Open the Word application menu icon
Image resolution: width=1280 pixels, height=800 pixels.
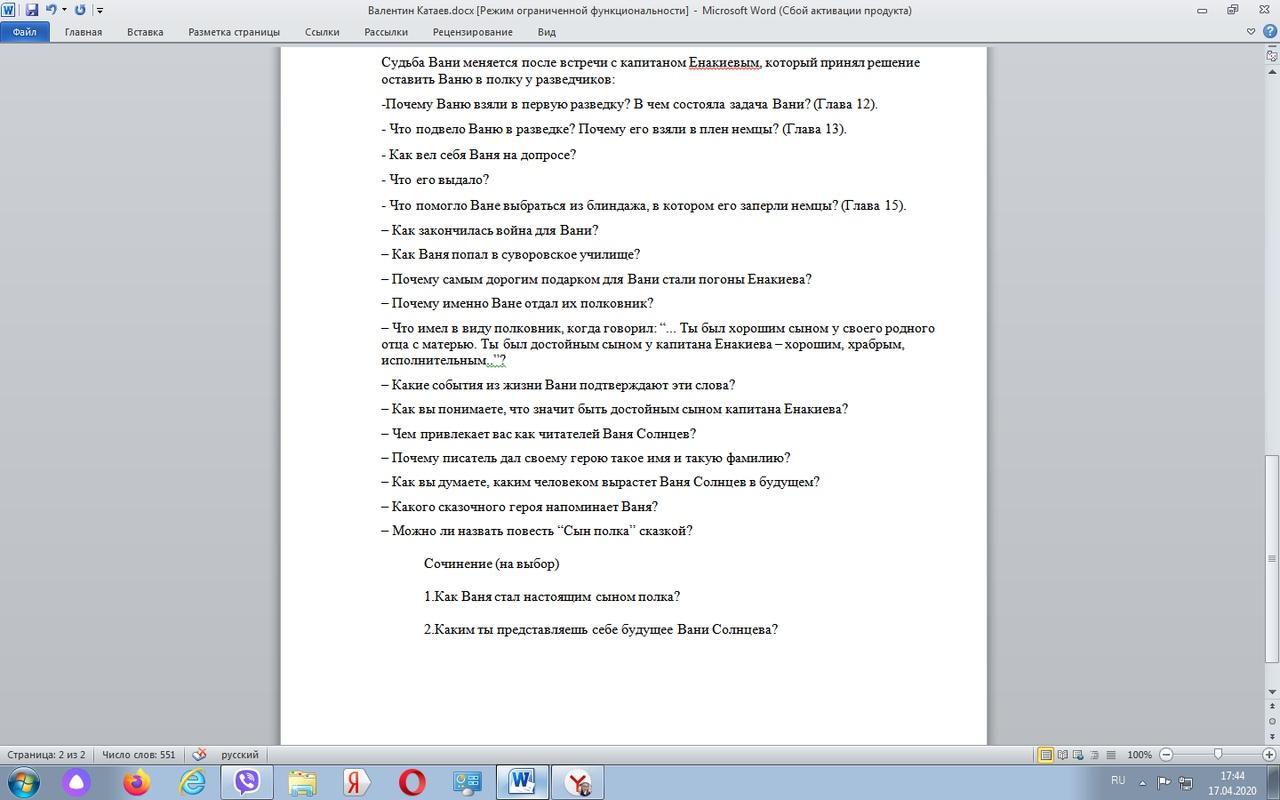pyautogui.click(x=9, y=10)
